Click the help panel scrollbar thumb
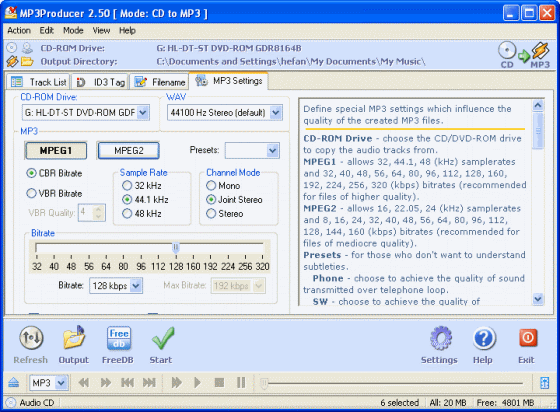The image size is (560, 412). tap(538, 131)
